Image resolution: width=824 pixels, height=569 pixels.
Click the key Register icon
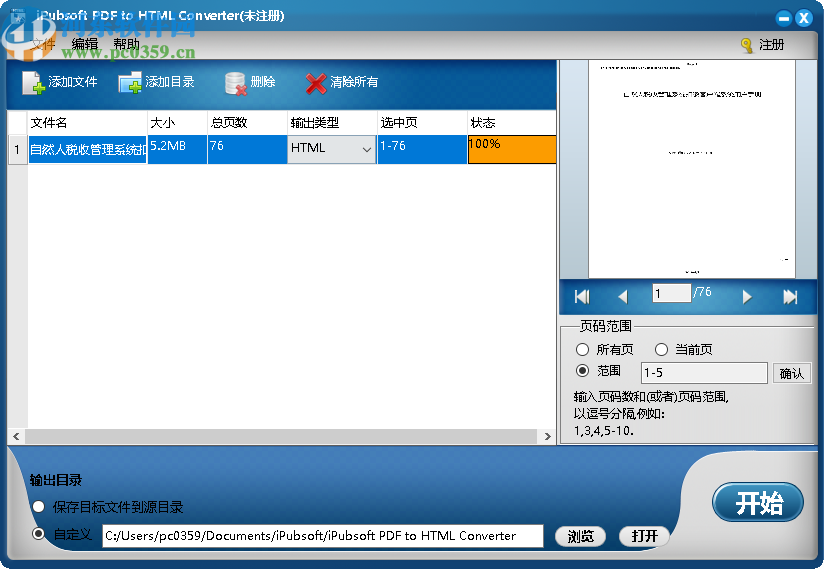[x=746, y=46]
